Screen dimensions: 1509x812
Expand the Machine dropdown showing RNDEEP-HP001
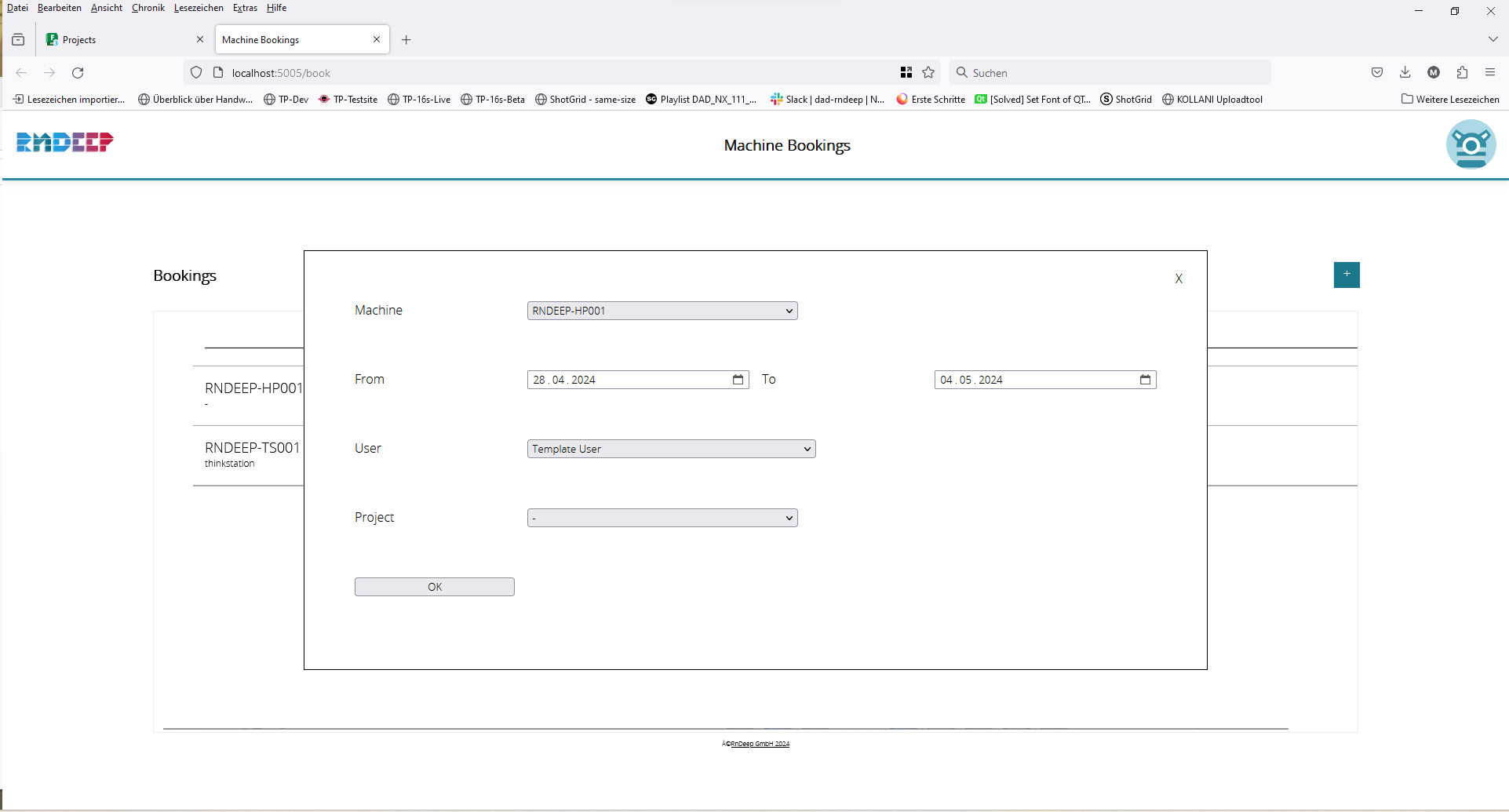point(662,311)
